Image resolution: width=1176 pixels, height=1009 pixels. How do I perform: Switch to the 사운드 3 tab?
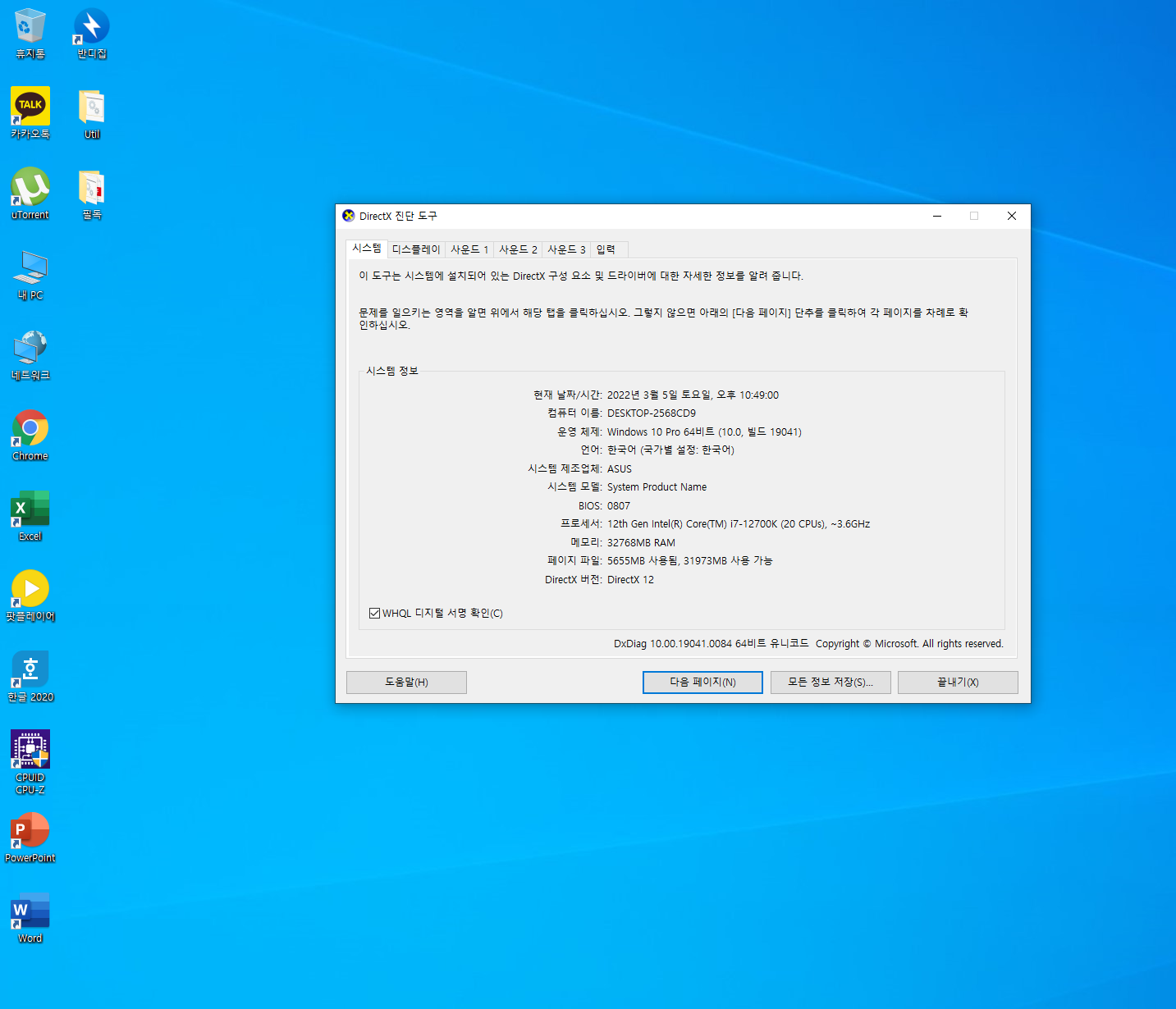pyautogui.click(x=566, y=249)
